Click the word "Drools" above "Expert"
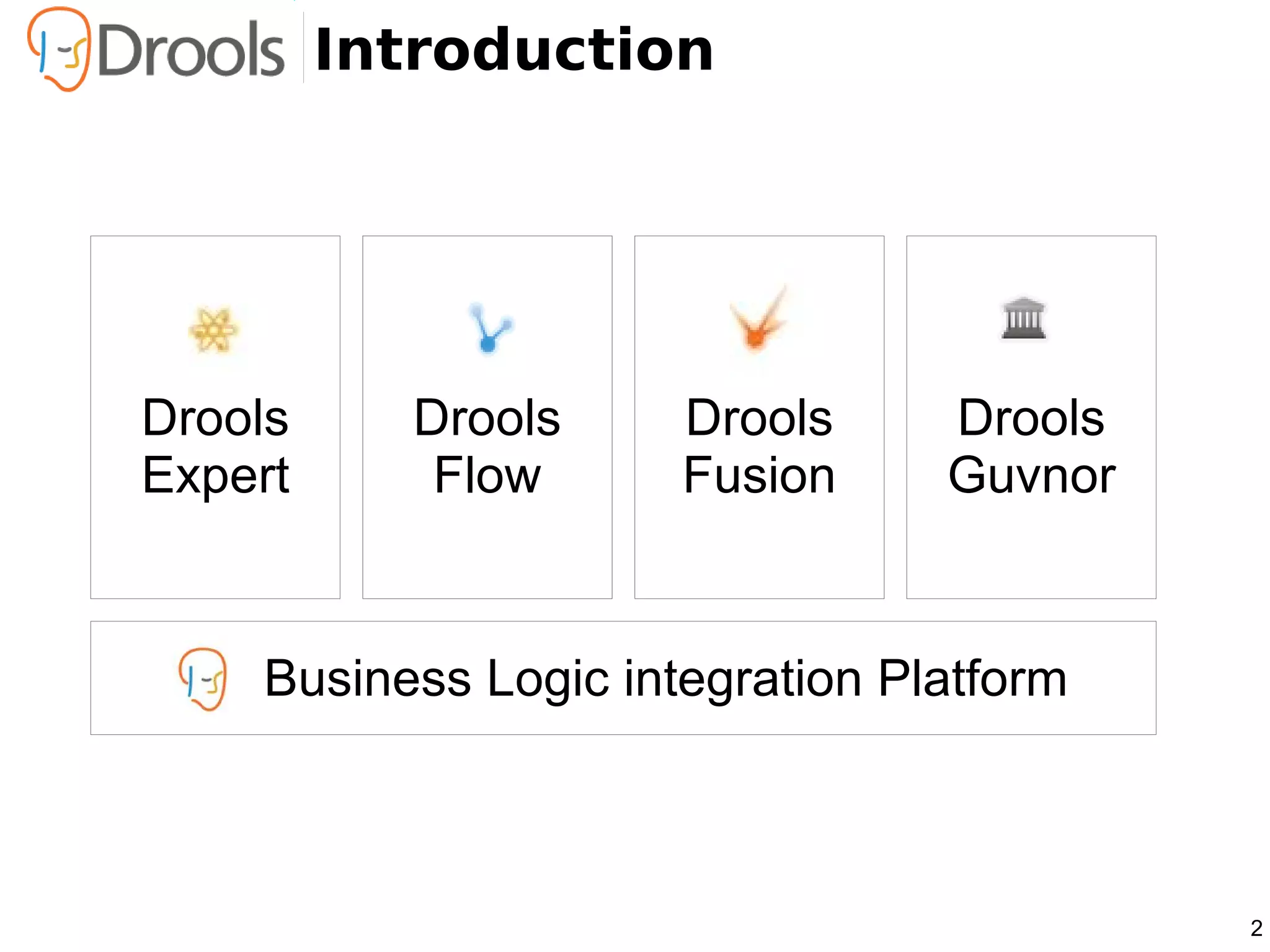Image resolution: width=1270 pixels, height=952 pixels. click(215, 418)
